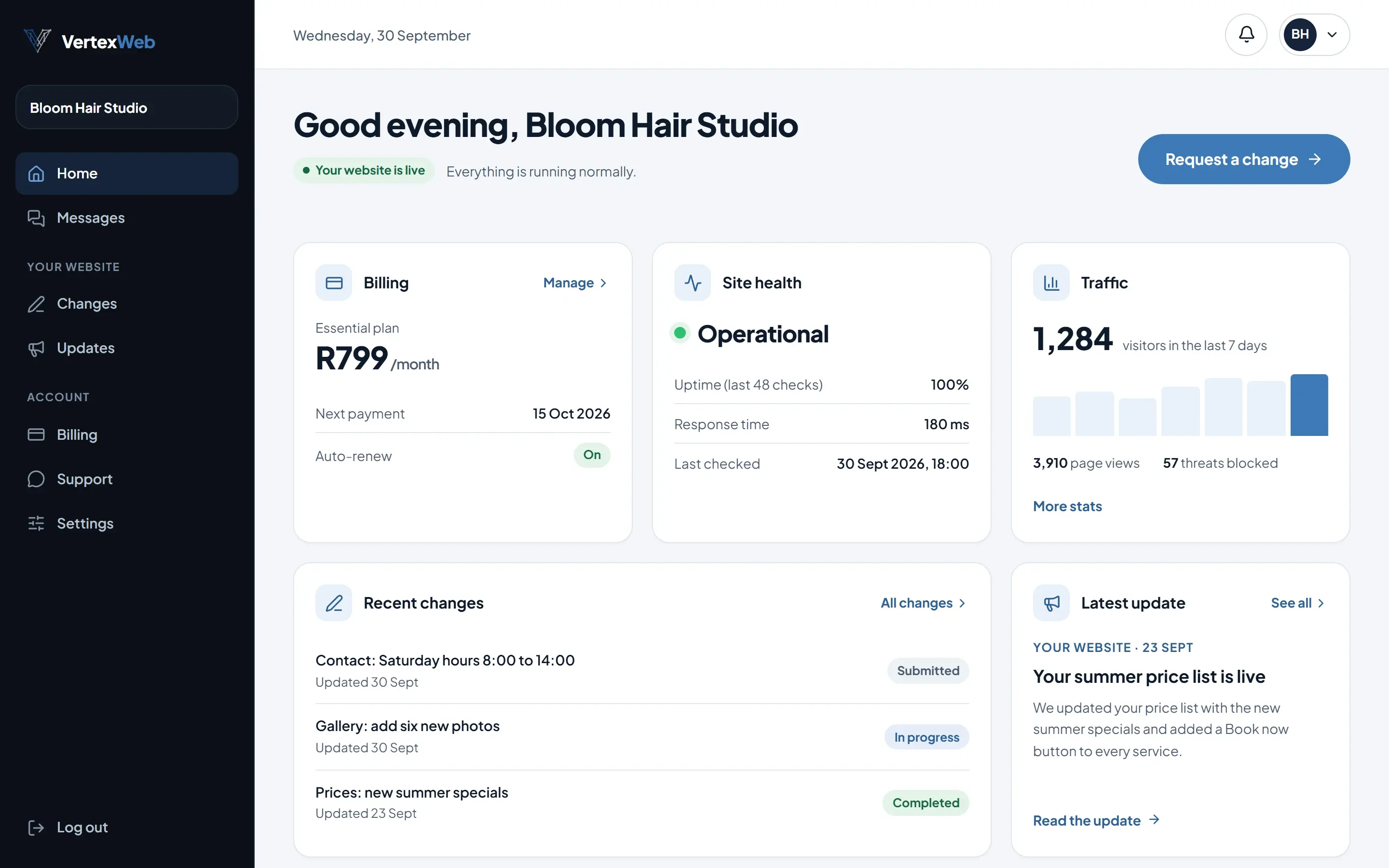Click chevron next to Manage

pos(603,283)
